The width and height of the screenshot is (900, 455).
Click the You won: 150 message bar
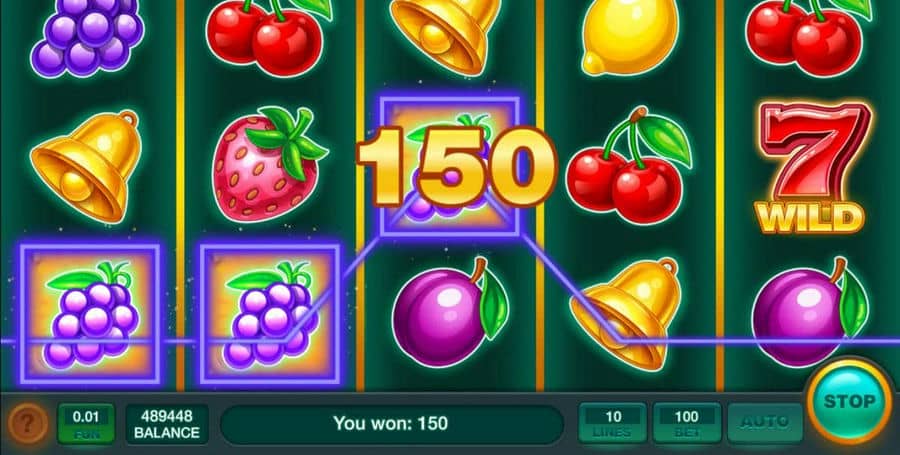pyautogui.click(x=391, y=424)
